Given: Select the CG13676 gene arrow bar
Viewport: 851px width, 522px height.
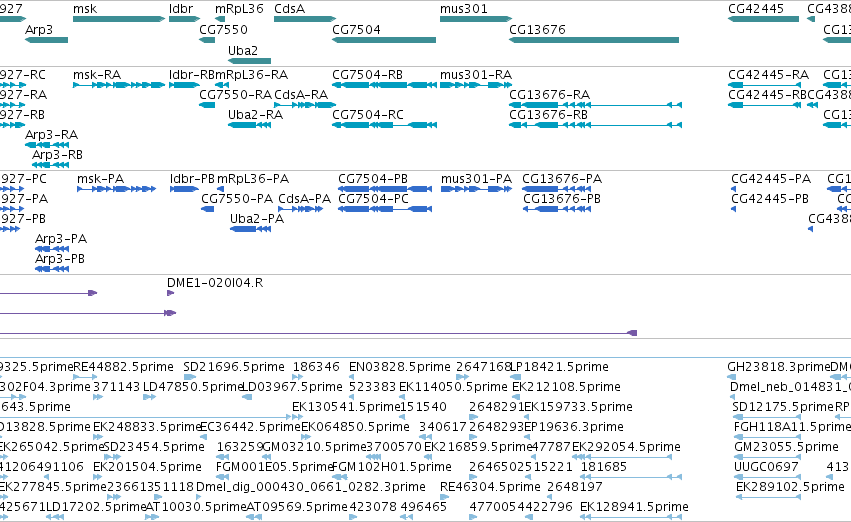Looking at the screenshot, I should coord(594,40).
